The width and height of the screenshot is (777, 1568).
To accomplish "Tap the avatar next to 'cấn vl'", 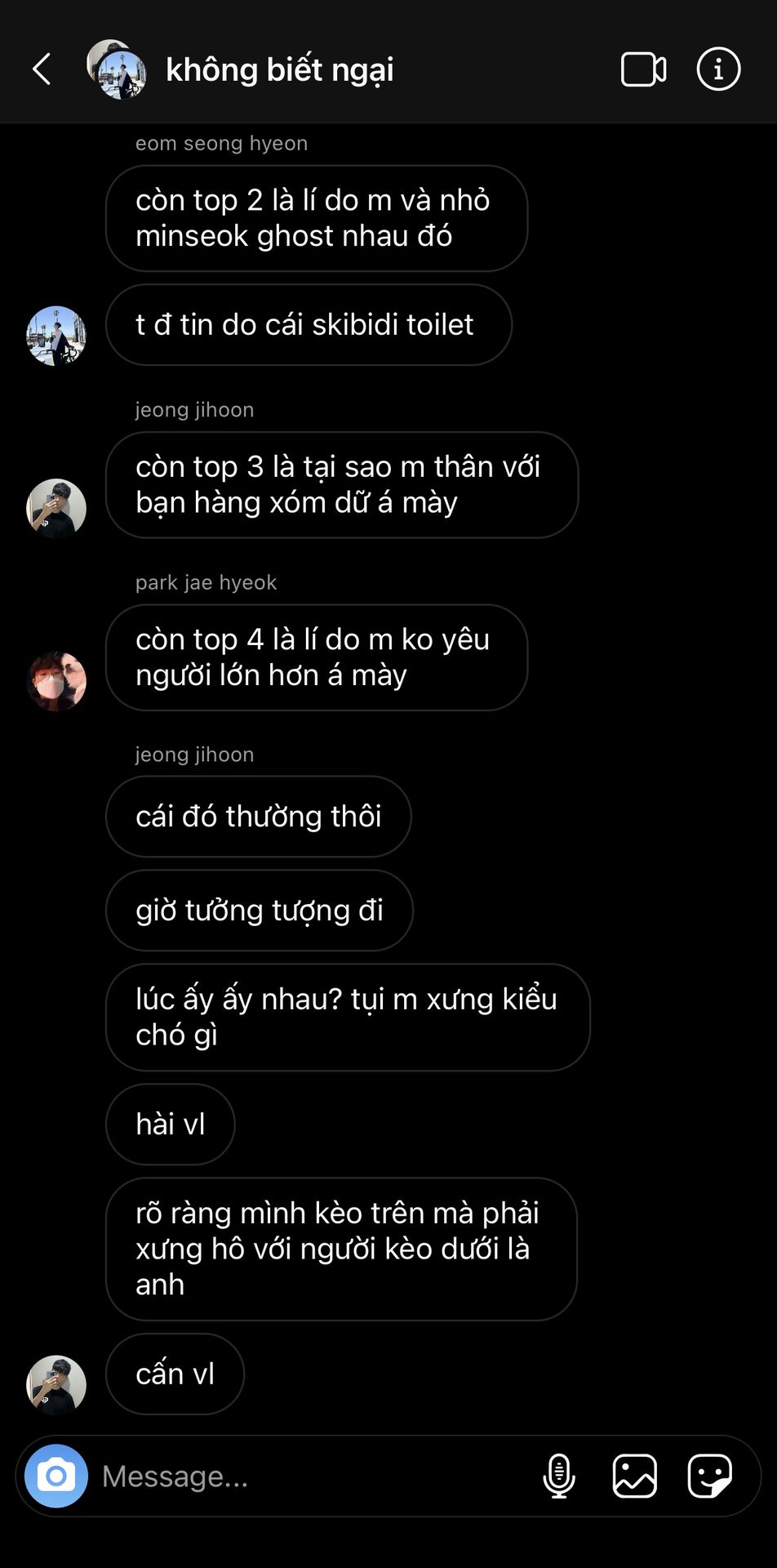I will coord(56,1385).
